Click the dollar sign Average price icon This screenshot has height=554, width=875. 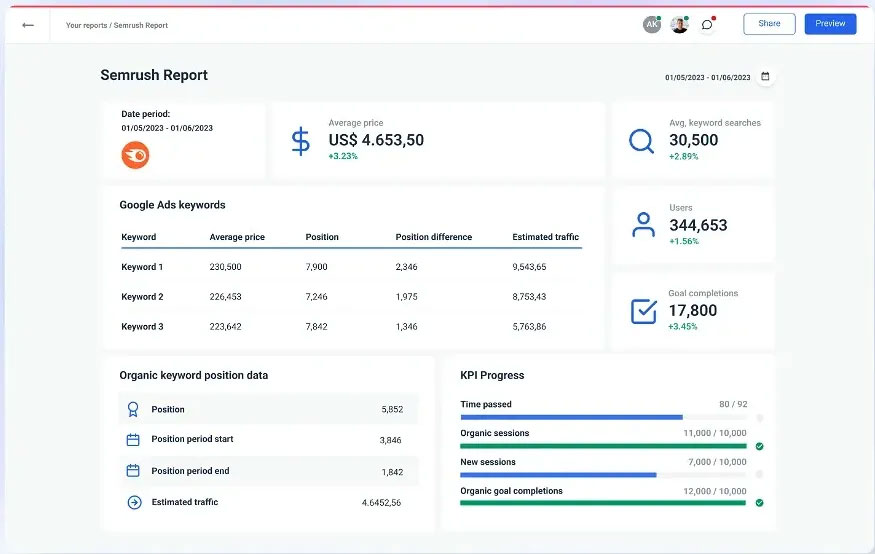300,141
